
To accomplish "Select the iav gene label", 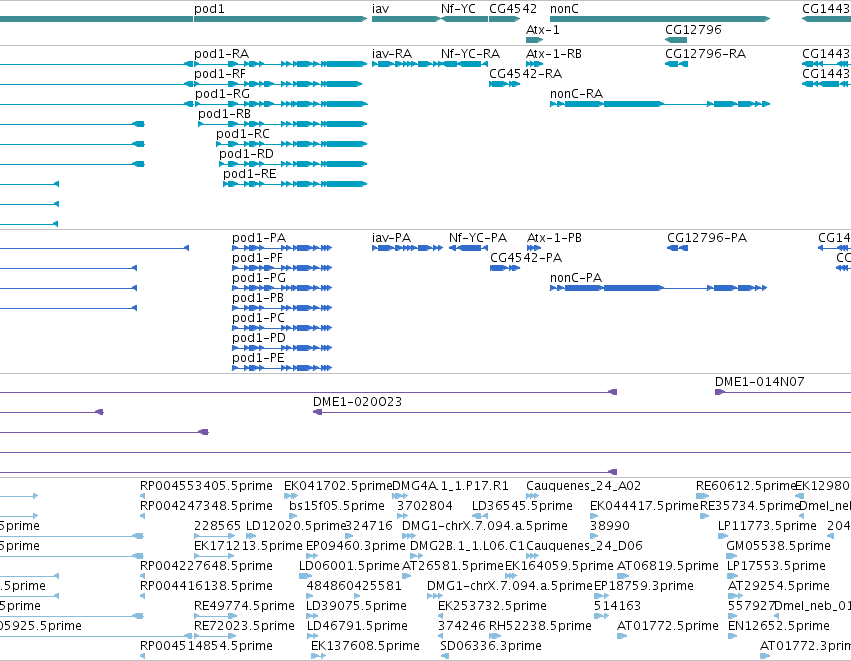I will point(380,9).
